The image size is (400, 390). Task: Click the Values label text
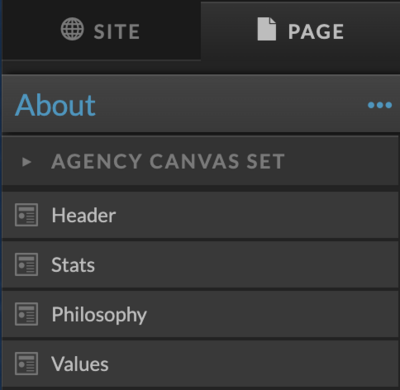click(80, 364)
